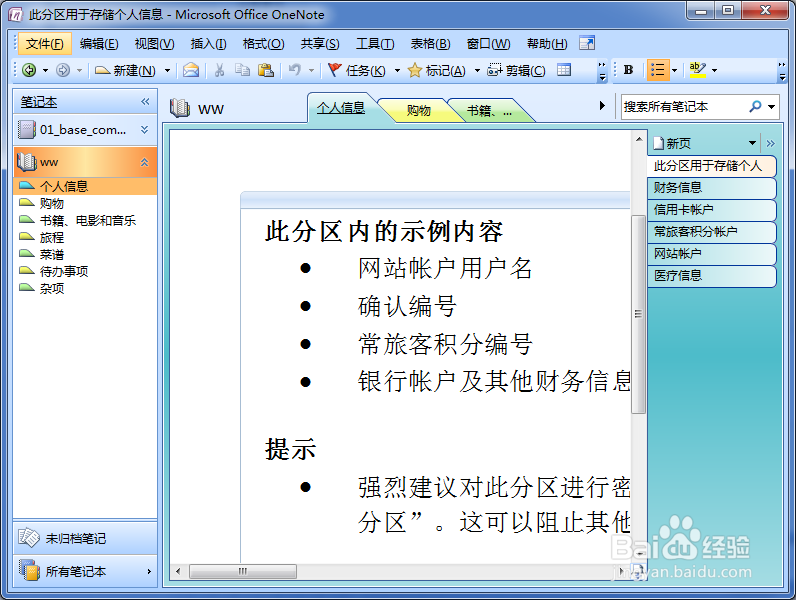Open highlight color dropdown arrow
The height and width of the screenshot is (600, 796).
point(714,70)
